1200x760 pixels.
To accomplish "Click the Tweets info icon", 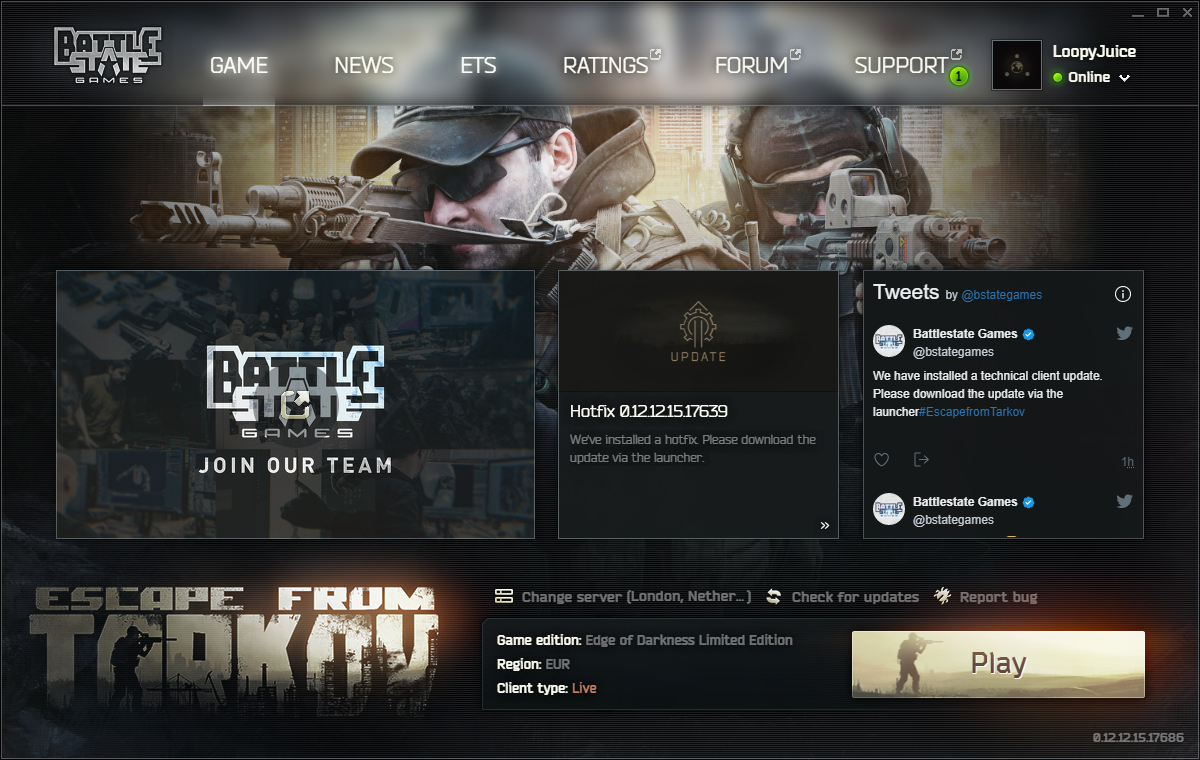I will [x=1123, y=294].
